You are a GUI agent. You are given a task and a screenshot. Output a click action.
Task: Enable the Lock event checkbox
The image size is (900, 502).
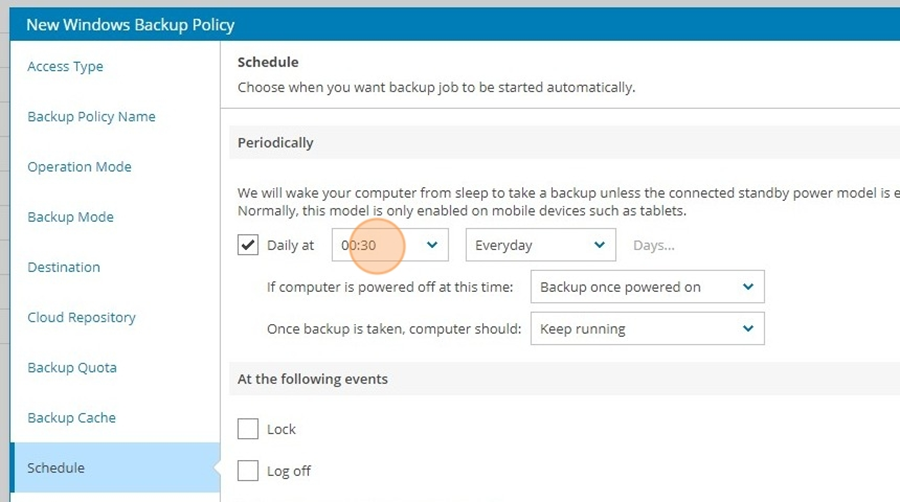click(248, 429)
